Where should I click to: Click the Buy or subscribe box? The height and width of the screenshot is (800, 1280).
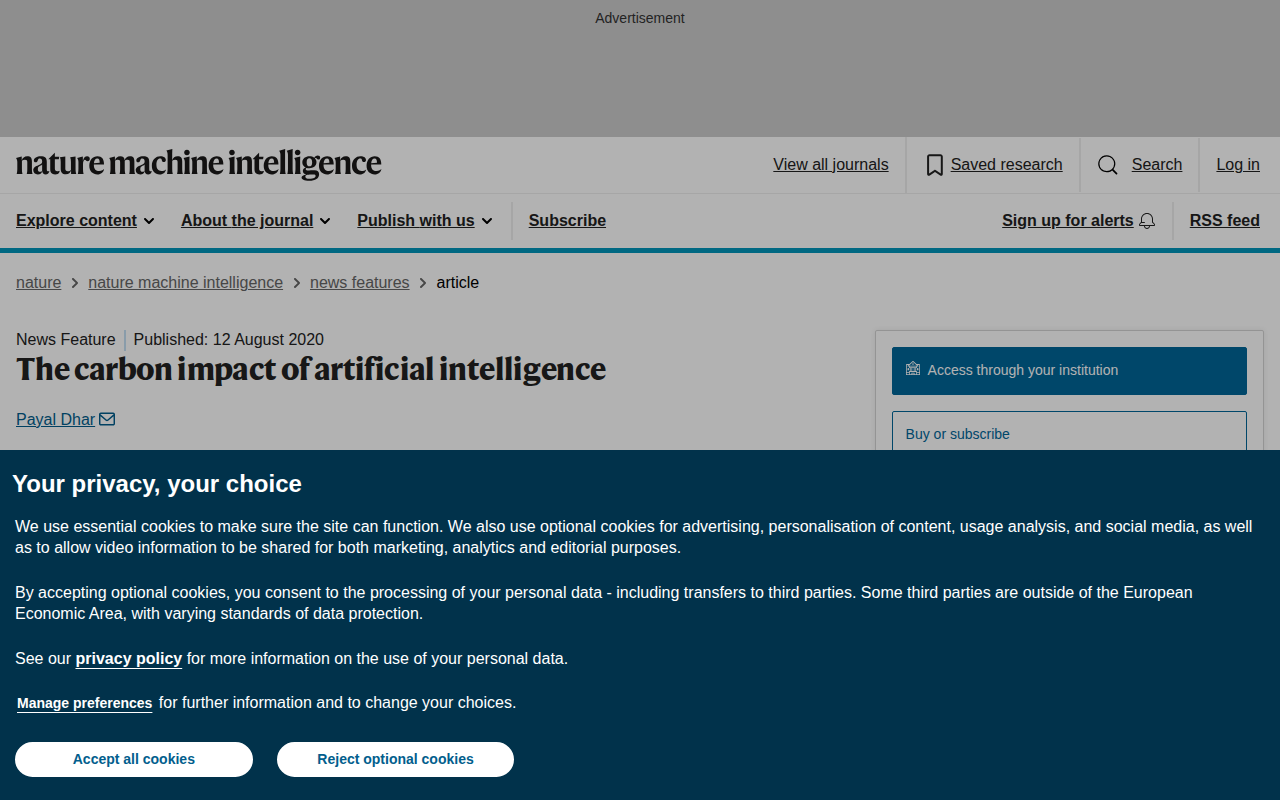click(x=1069, y=432)
